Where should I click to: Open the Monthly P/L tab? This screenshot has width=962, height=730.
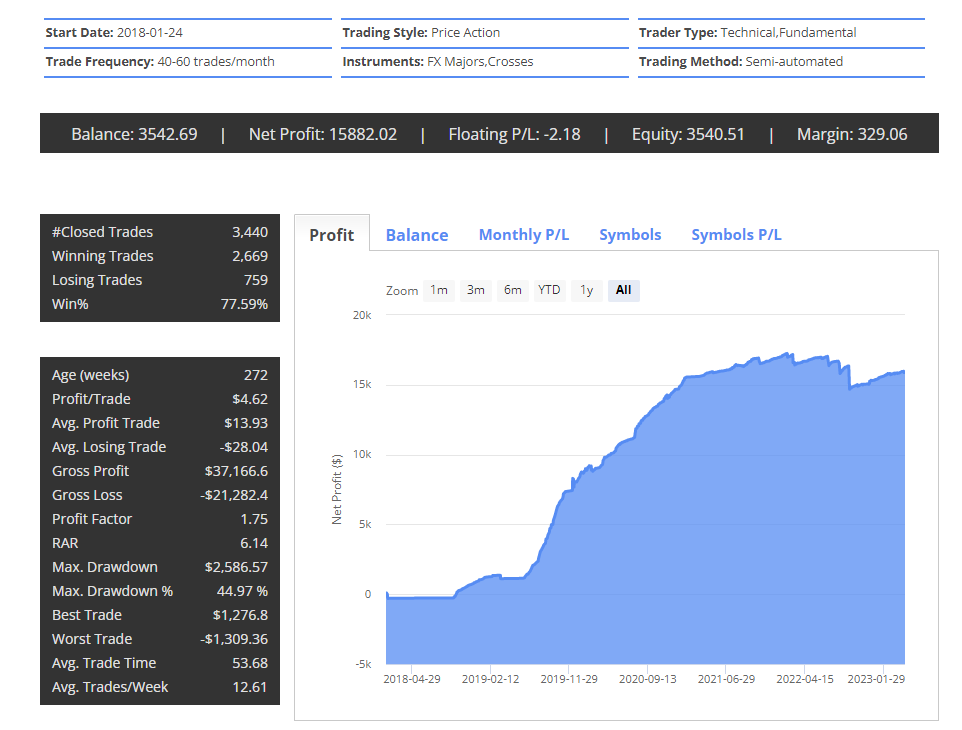tap(524, 234)
